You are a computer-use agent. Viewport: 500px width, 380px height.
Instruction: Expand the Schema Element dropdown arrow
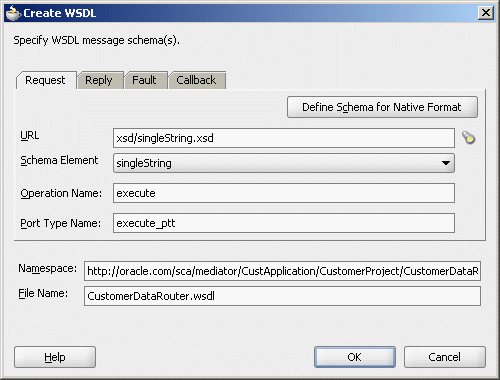tap(445, 163)
